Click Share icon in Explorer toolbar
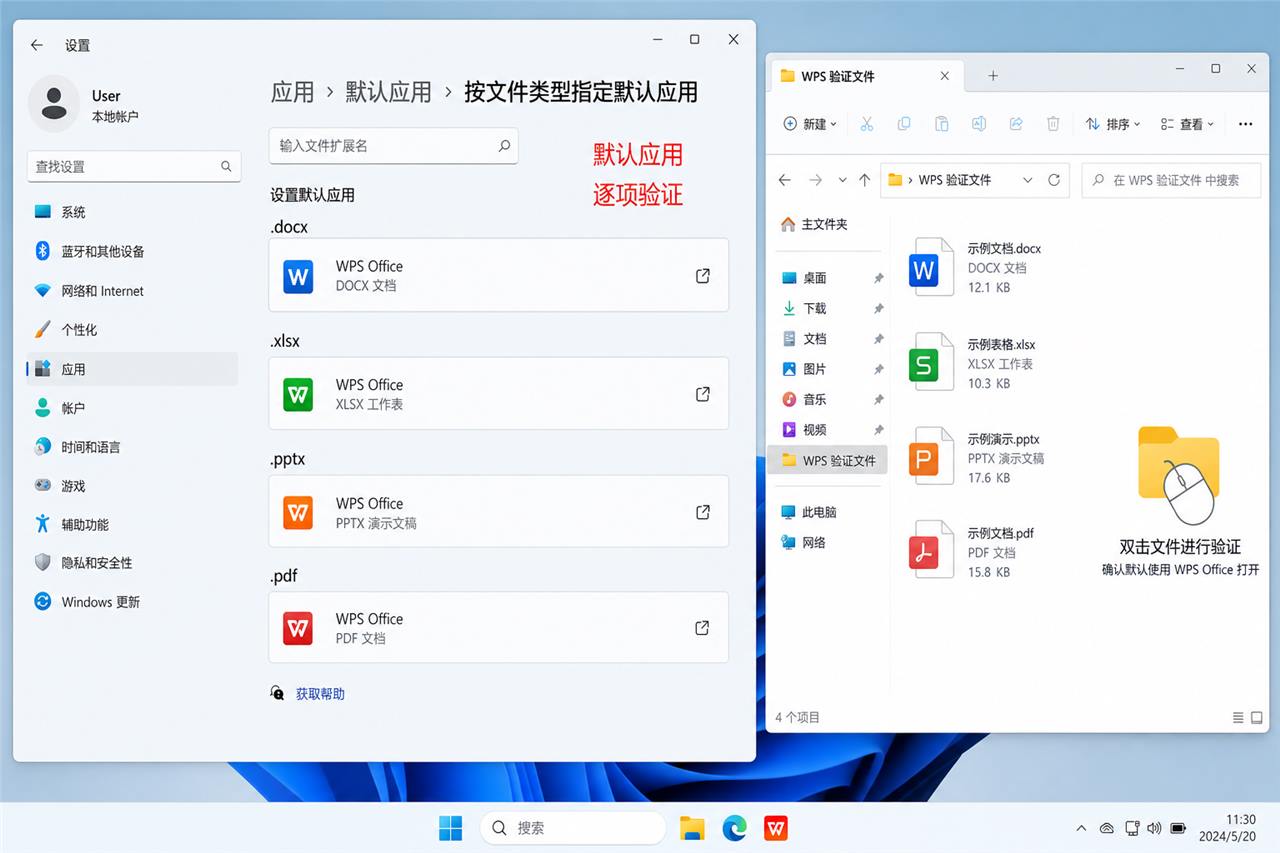Viewport: 1280px width, 853px height. click(x=1016, y=124)
